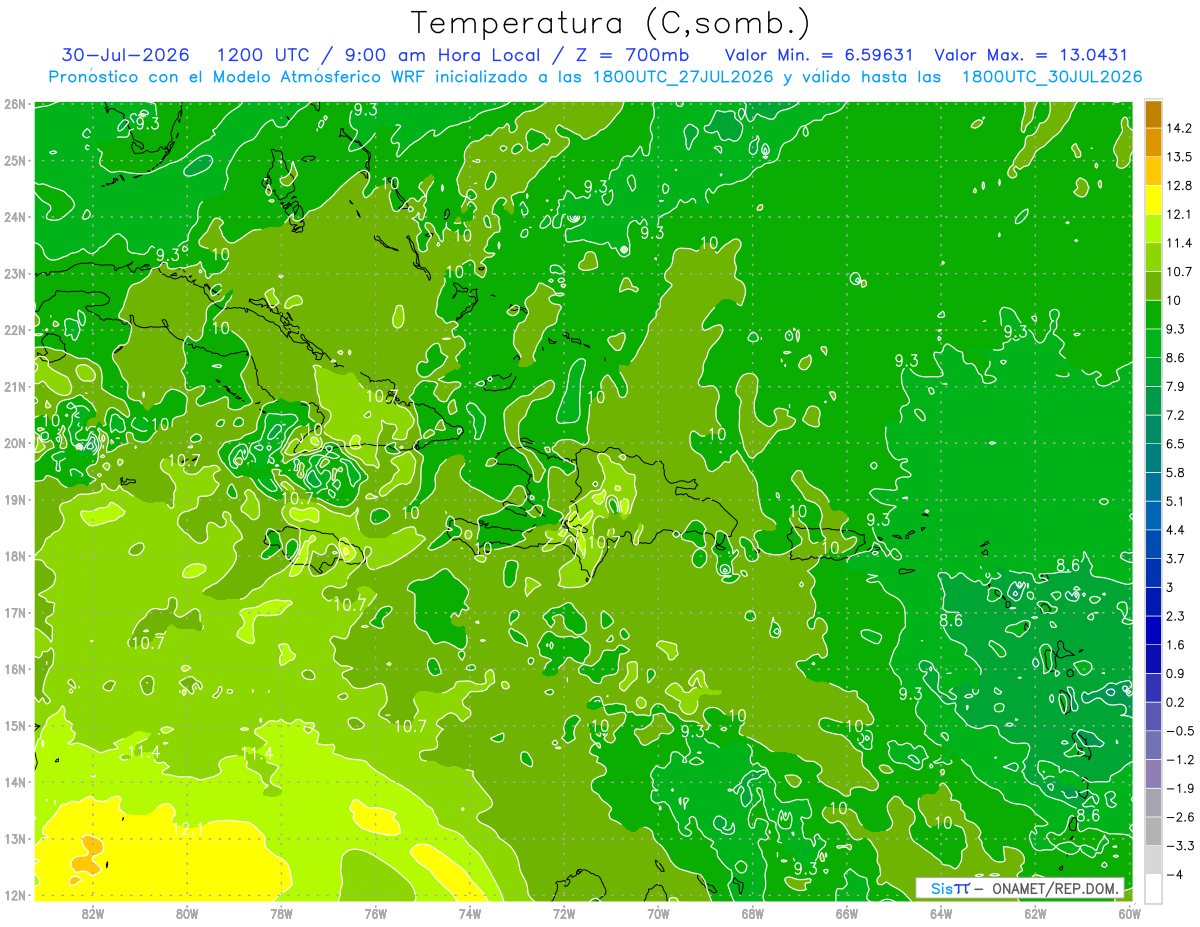Click latitude label "13N"
The image size is (1200, 927).
pos(14,838)
